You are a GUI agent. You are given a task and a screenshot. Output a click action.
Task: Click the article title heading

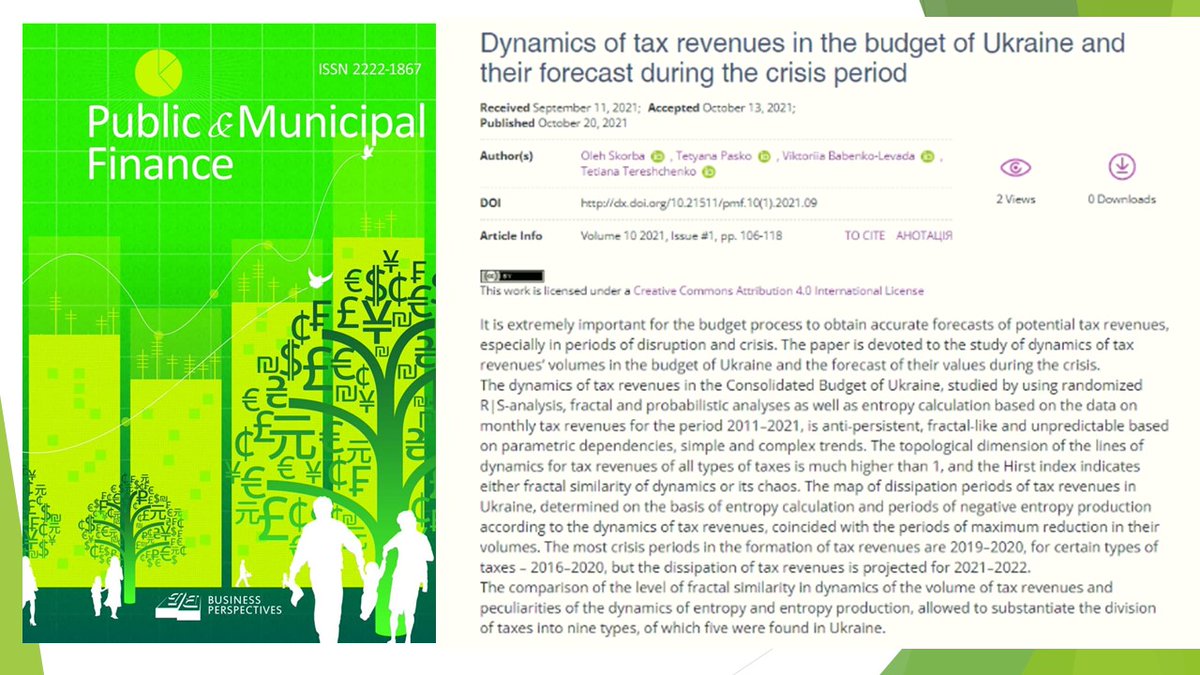(802, 59)
